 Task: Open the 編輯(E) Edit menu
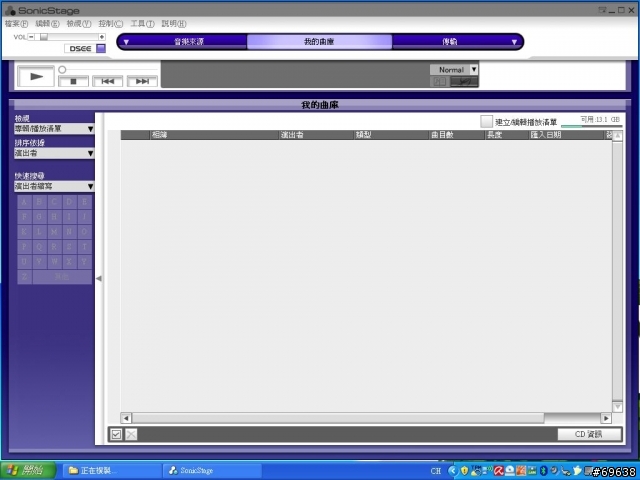point(47,24)
